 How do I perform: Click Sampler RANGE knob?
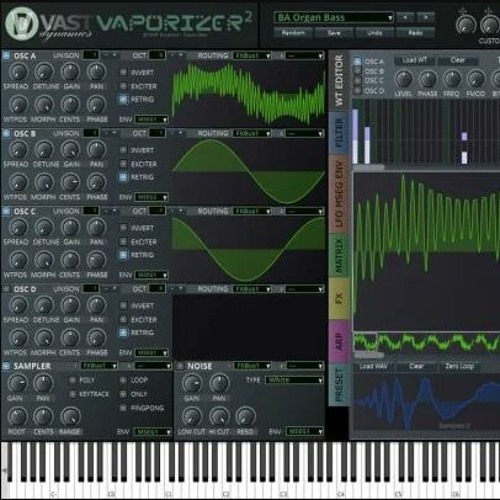coord(70,416)
